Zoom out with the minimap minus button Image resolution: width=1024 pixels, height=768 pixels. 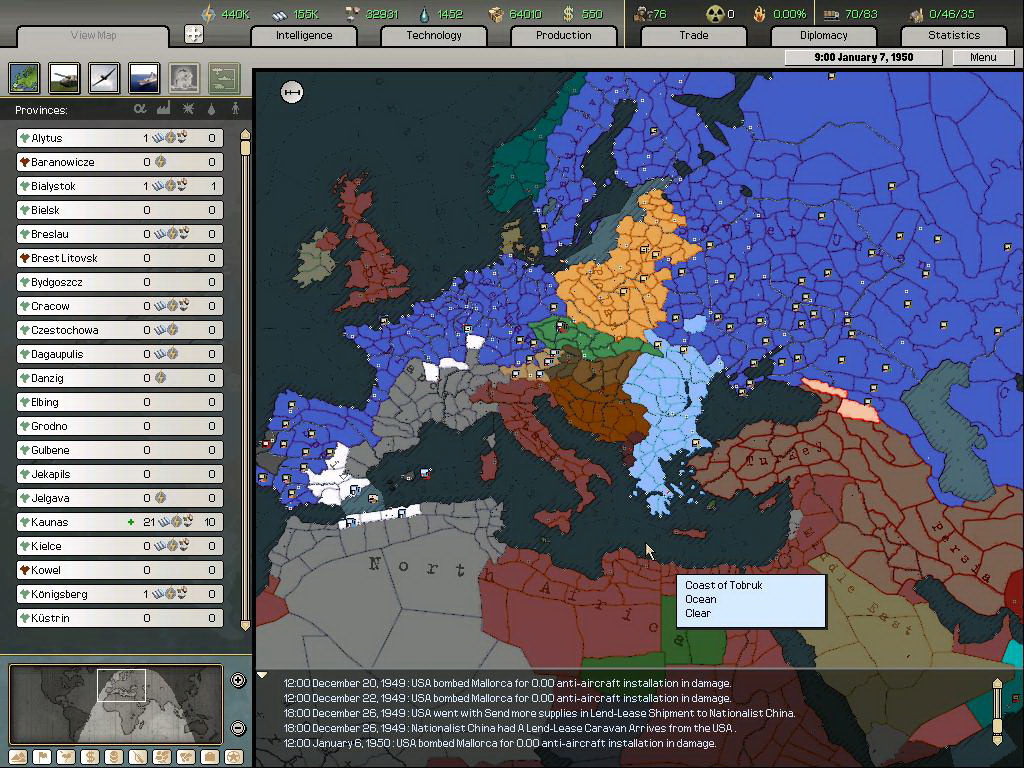238,728
